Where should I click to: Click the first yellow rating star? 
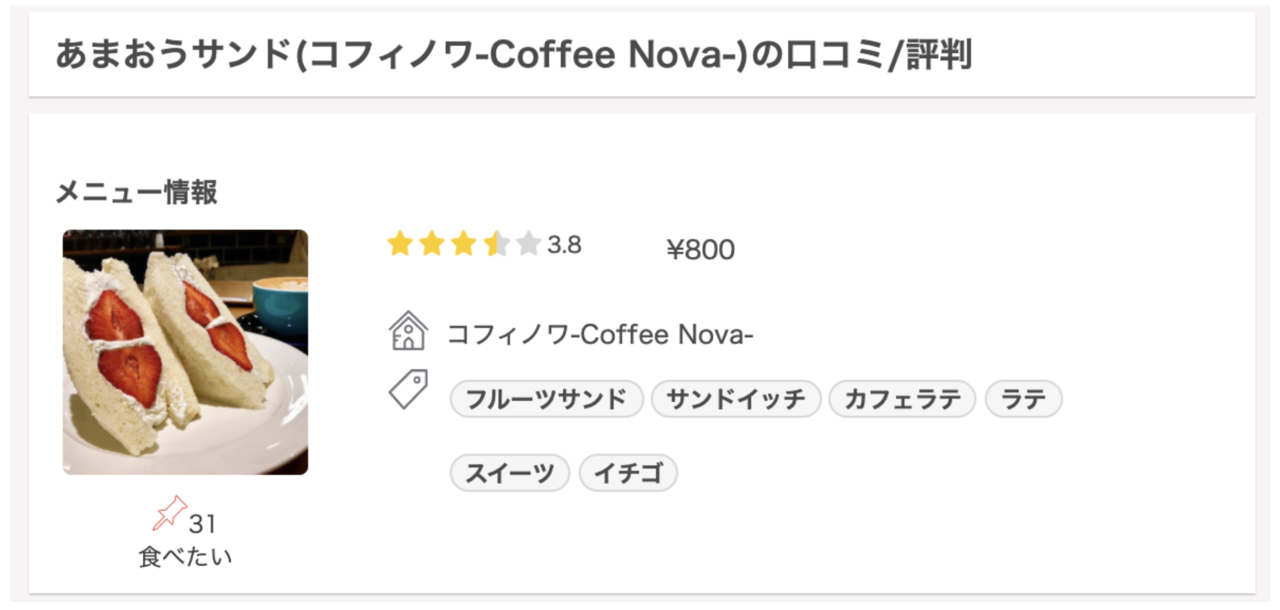click(x=400, y=244)
